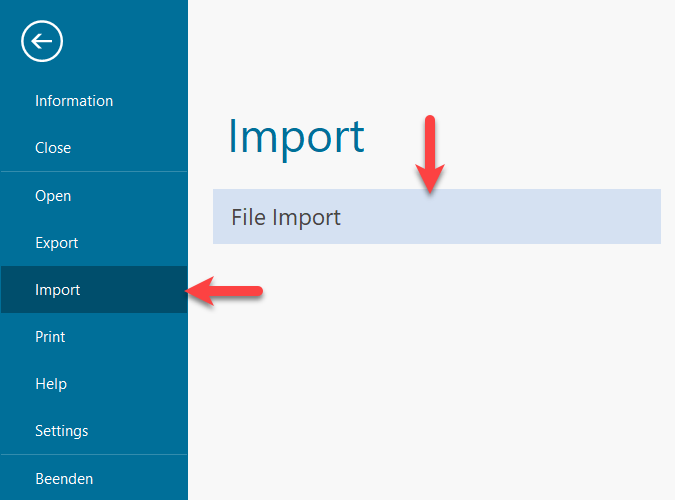Open the Information page
Viewport: 675px width, 500px height.
[x=74, y=101]
